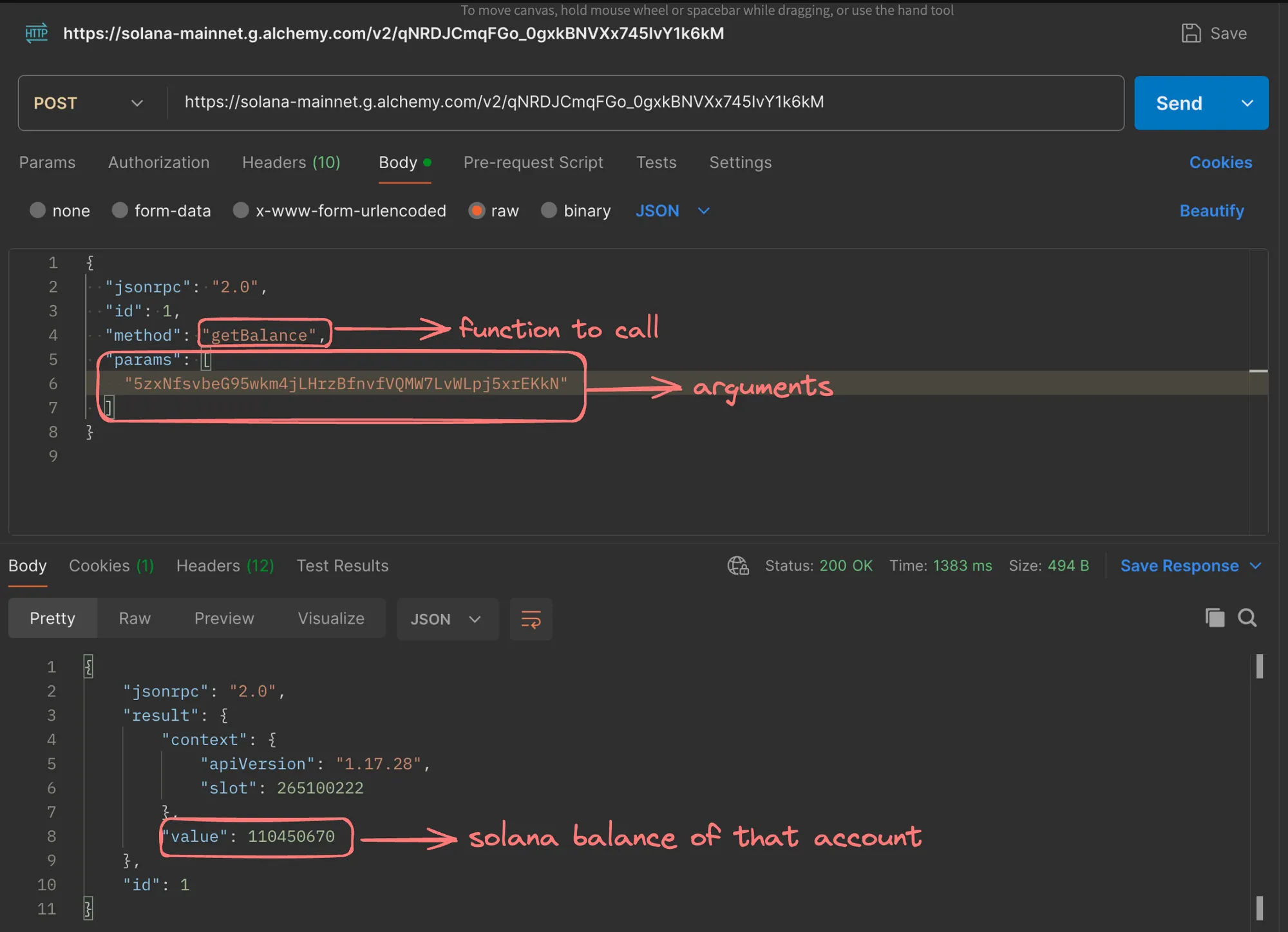The image size is (1288, 932).
Task: Expand the Save Response chevron
Action: pos(1255,566)
